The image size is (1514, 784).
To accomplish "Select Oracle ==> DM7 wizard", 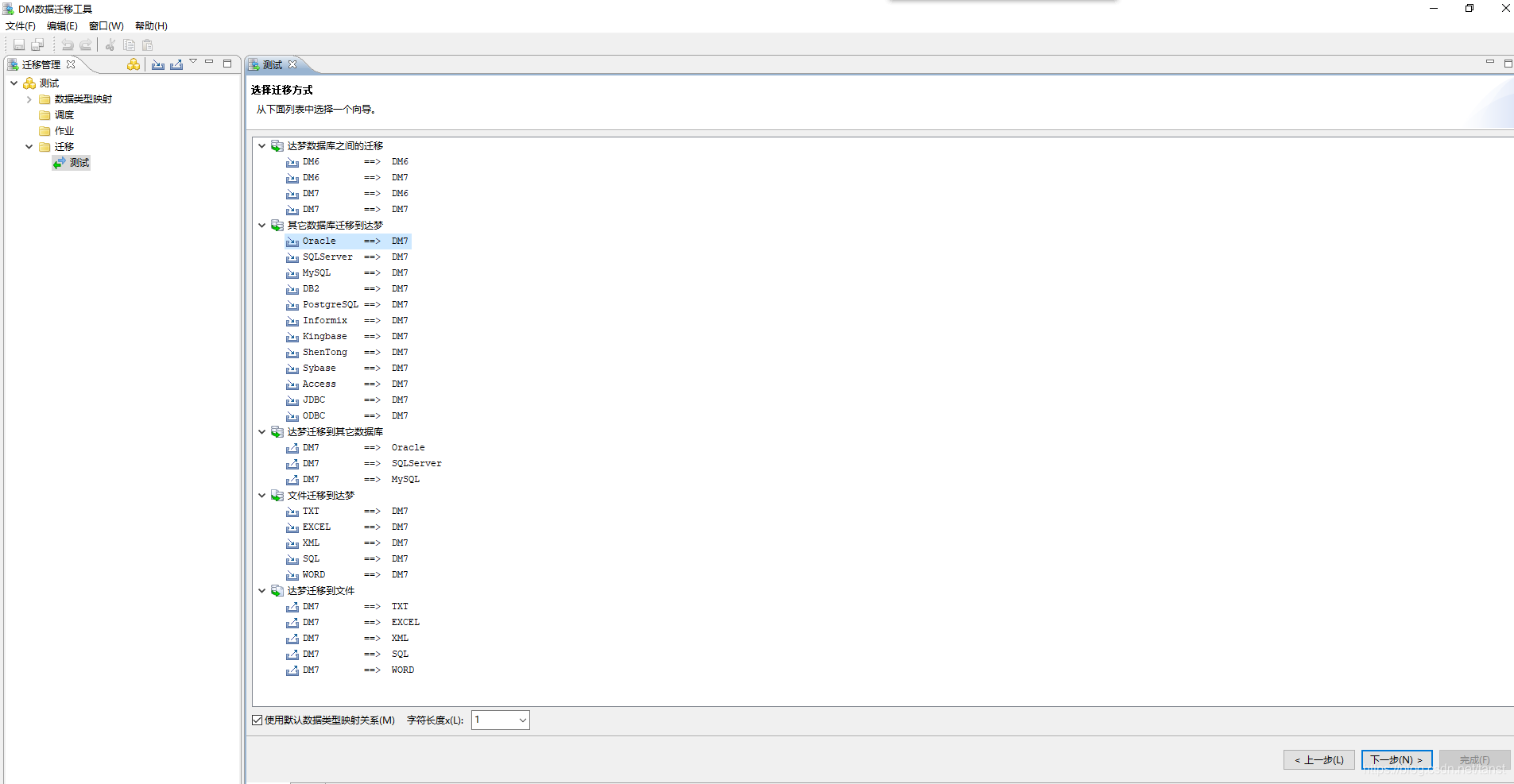I will [x=348, y=241].
